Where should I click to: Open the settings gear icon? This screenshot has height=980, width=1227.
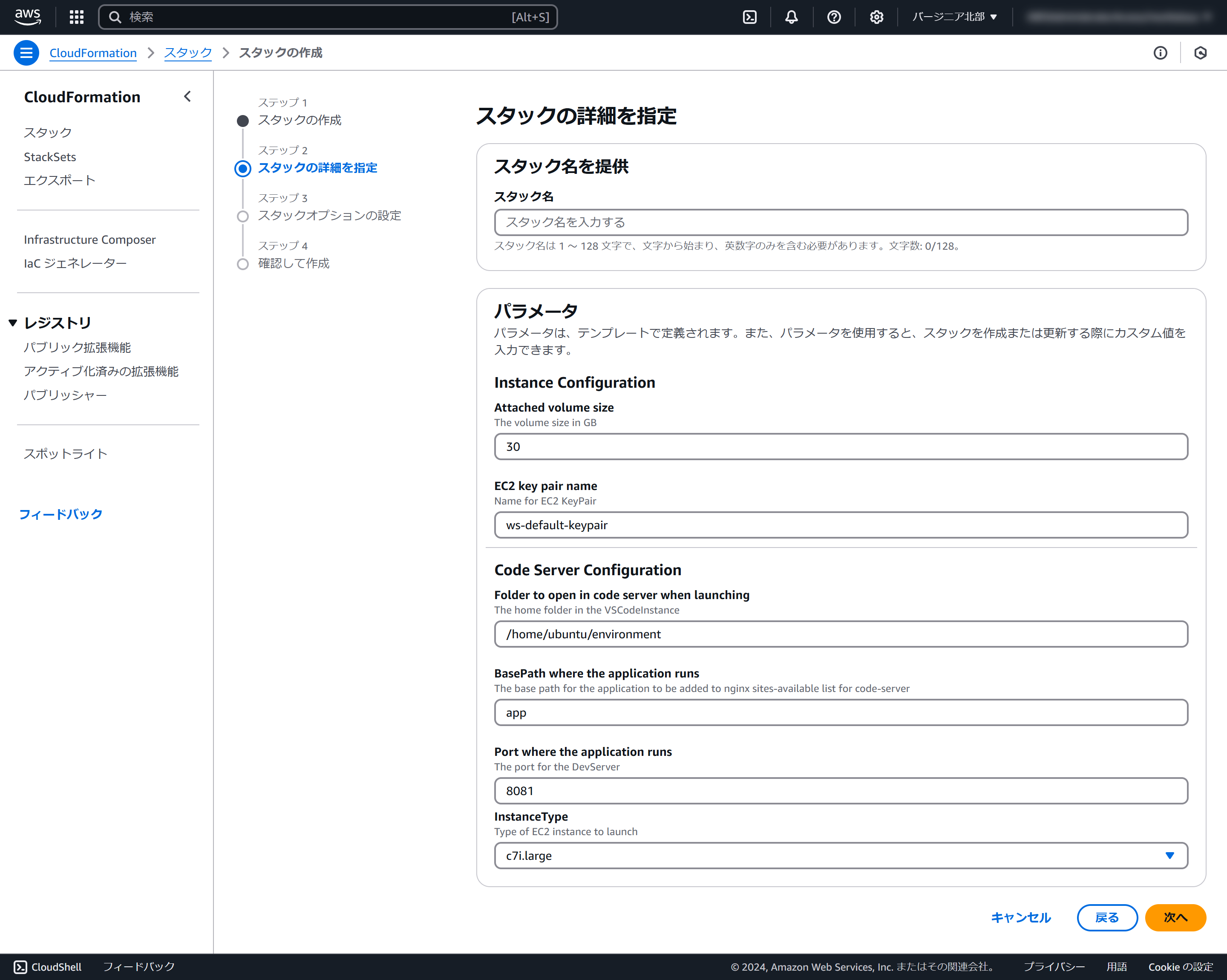[876, 17]
